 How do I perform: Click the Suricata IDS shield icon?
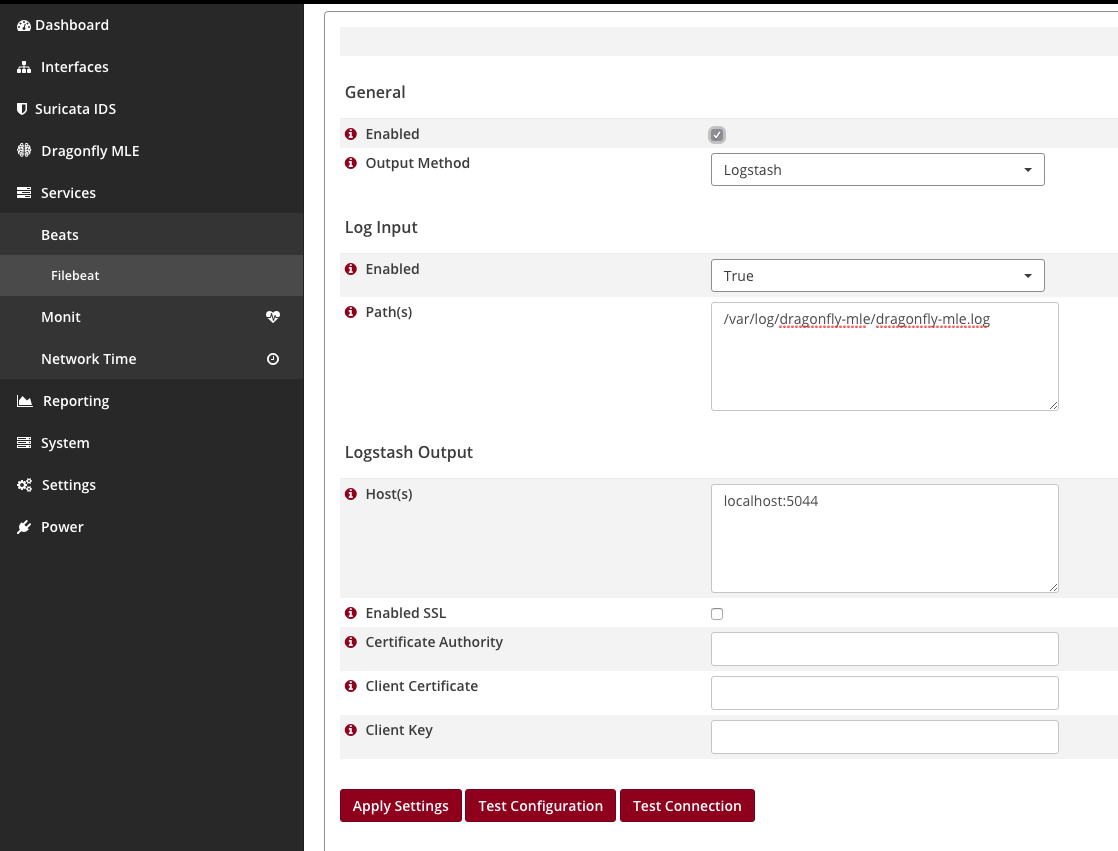click(x=22, y=109)
